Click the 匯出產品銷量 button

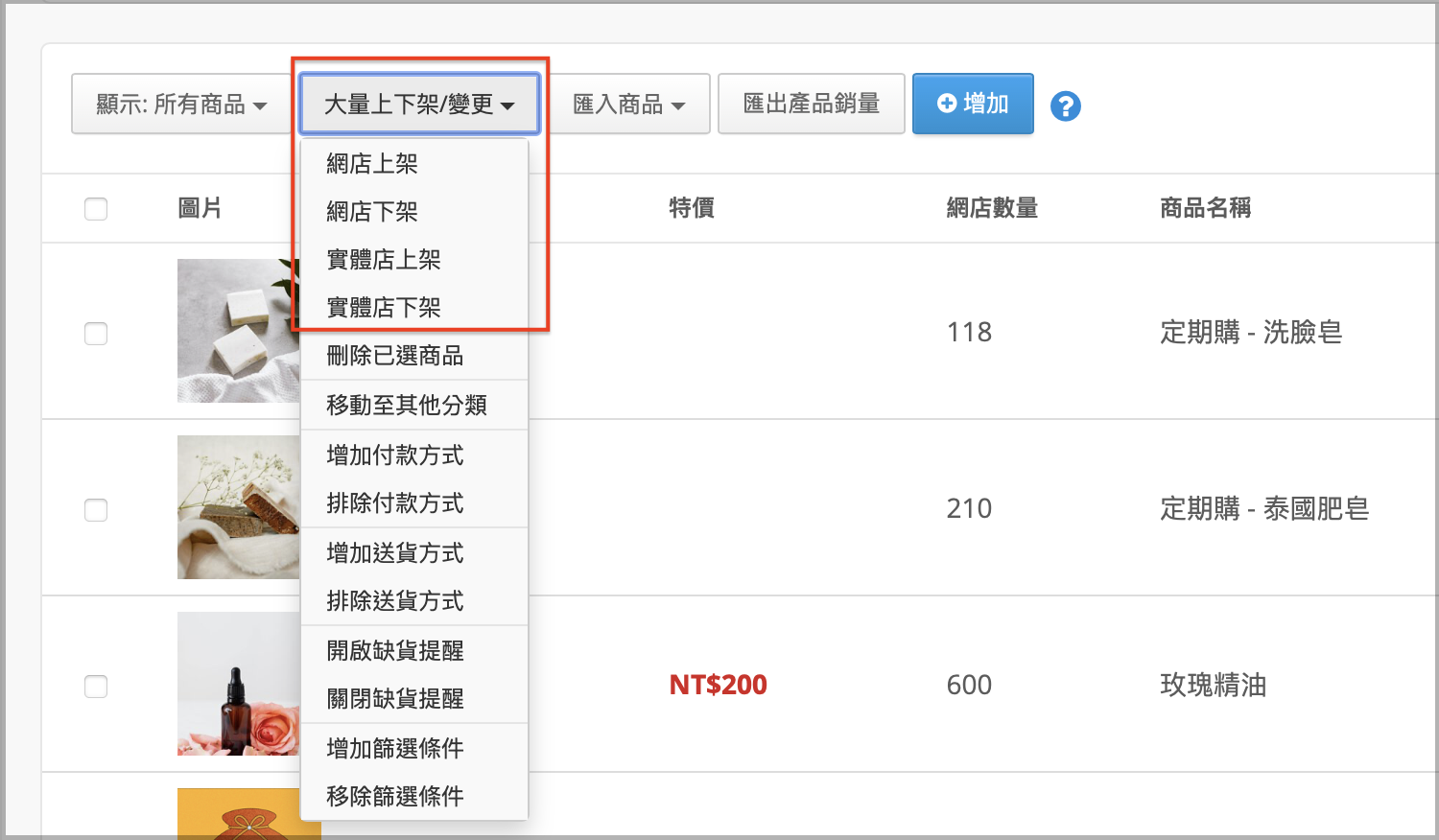click(x=812, y=104)
